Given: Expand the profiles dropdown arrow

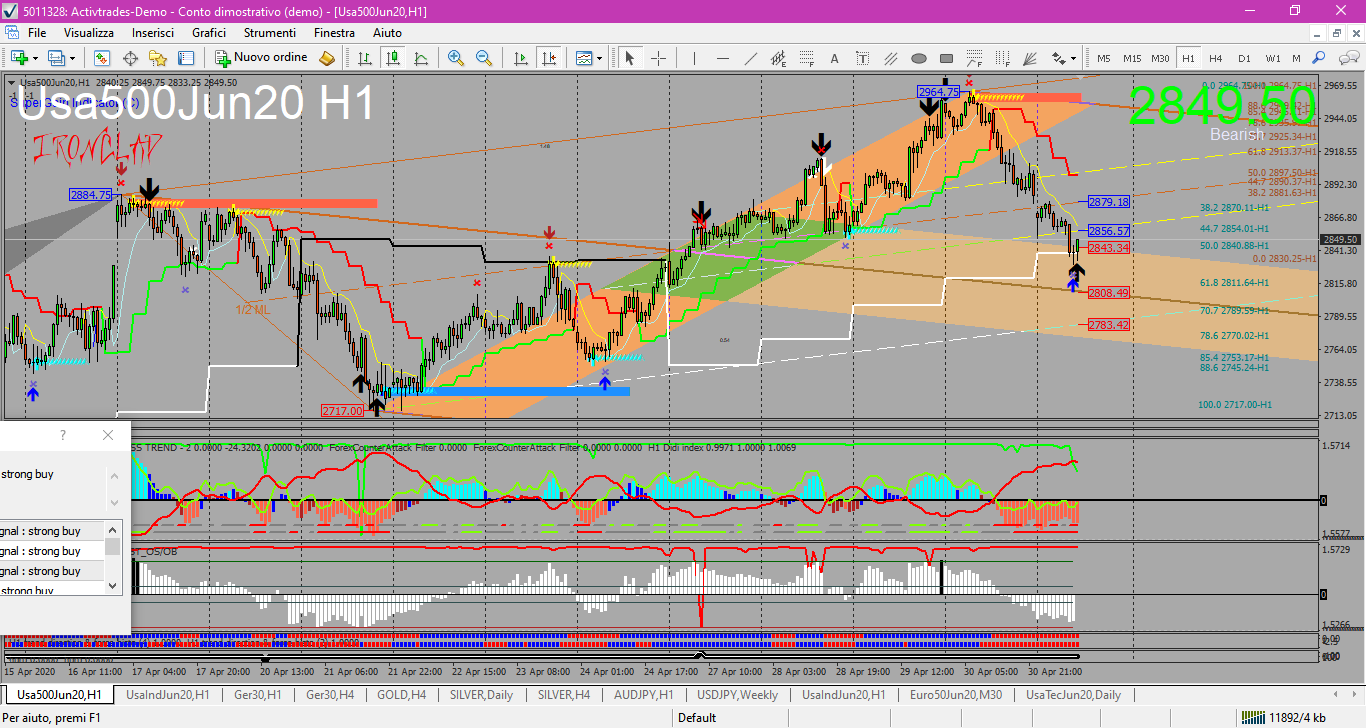Looking at the screenshot, I should click(x=73, y=58).
